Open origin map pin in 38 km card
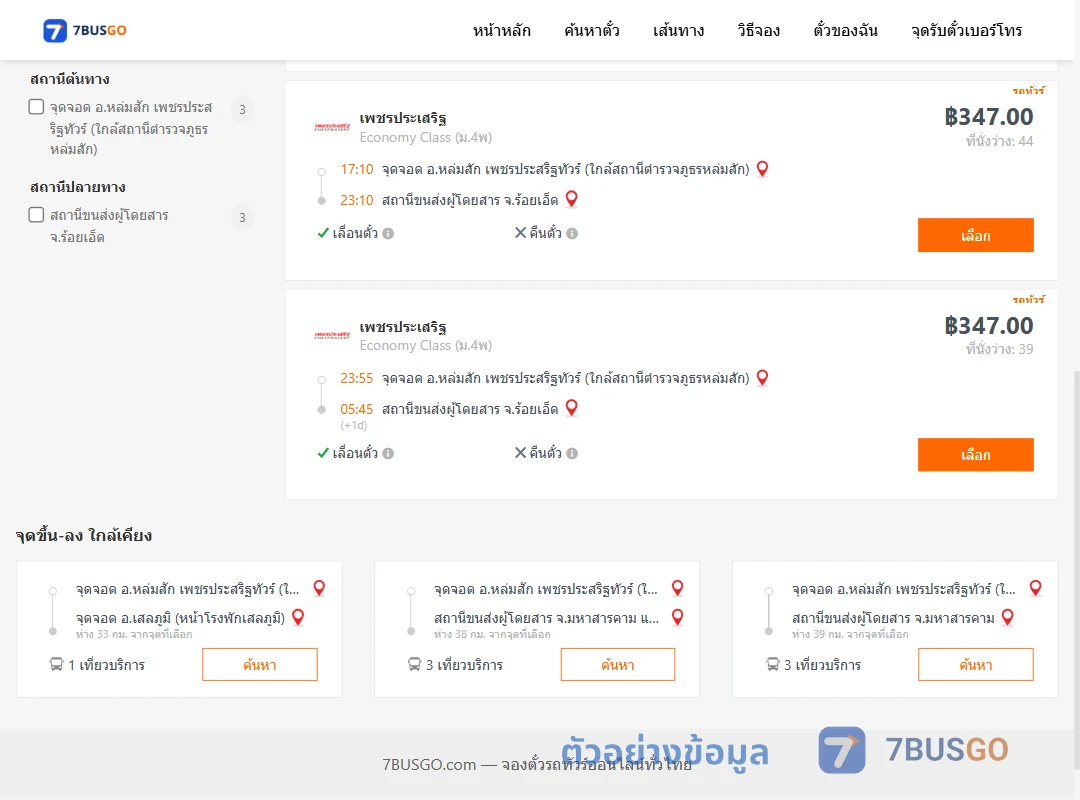The image size is (1080, 800). point(678,588)
